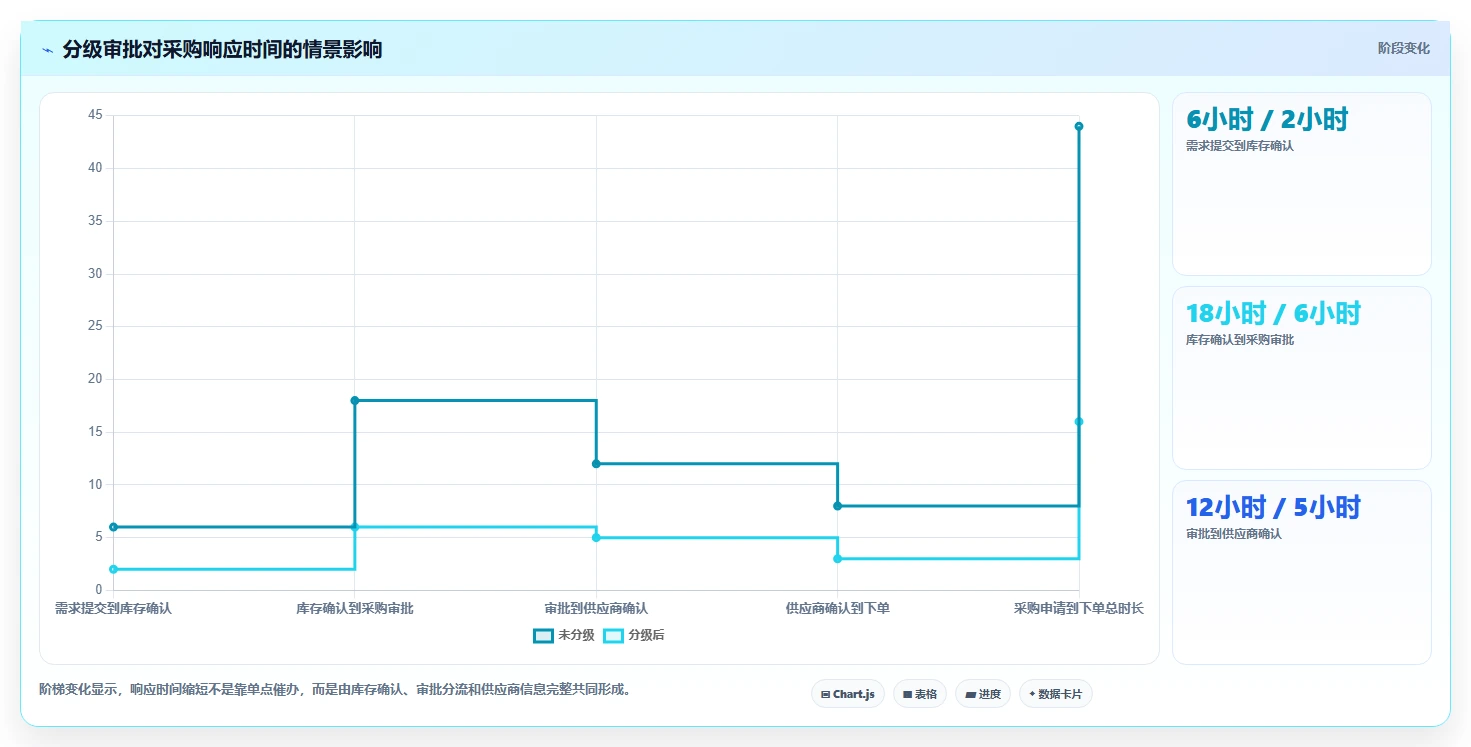Select the 未分级 point at 6 for 需求提交到库存确认
This screenshot has width=1471, height=747.
(x=113, y=527)
